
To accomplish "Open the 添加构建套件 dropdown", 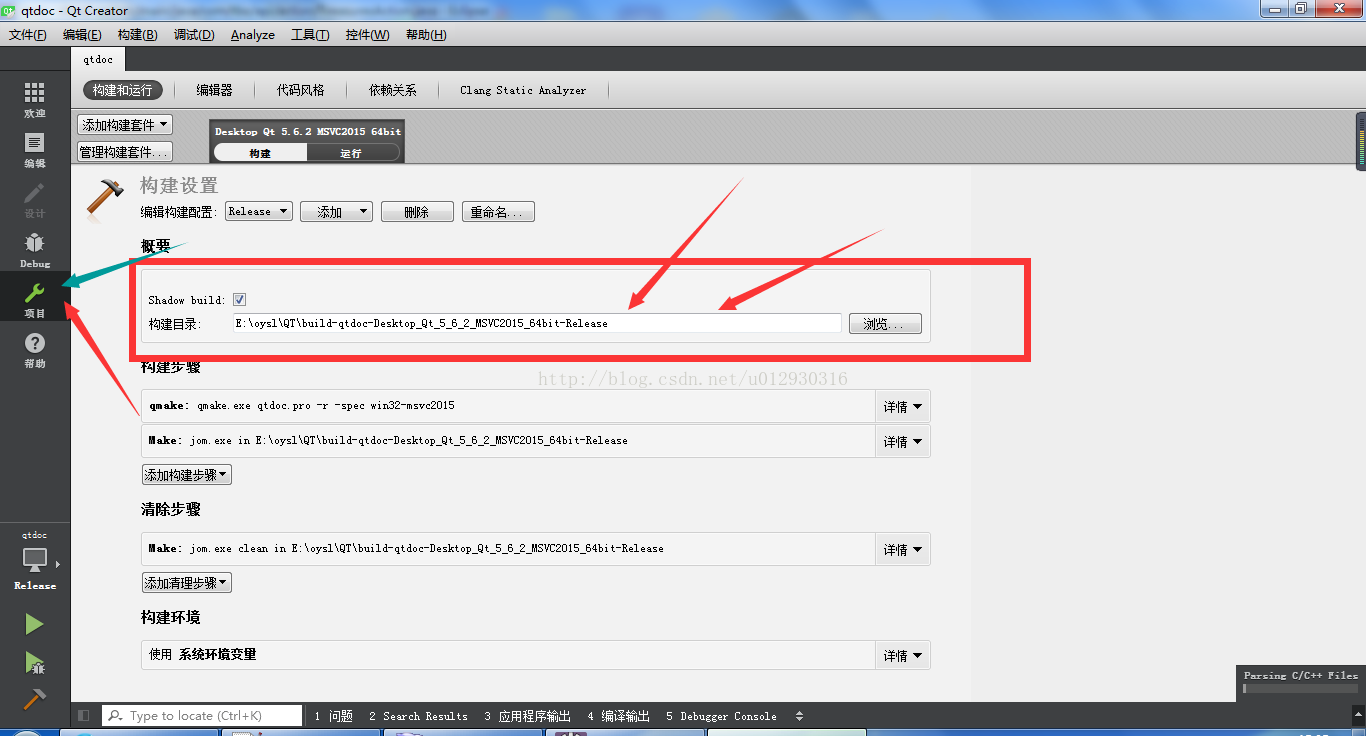I will point(125,125).
